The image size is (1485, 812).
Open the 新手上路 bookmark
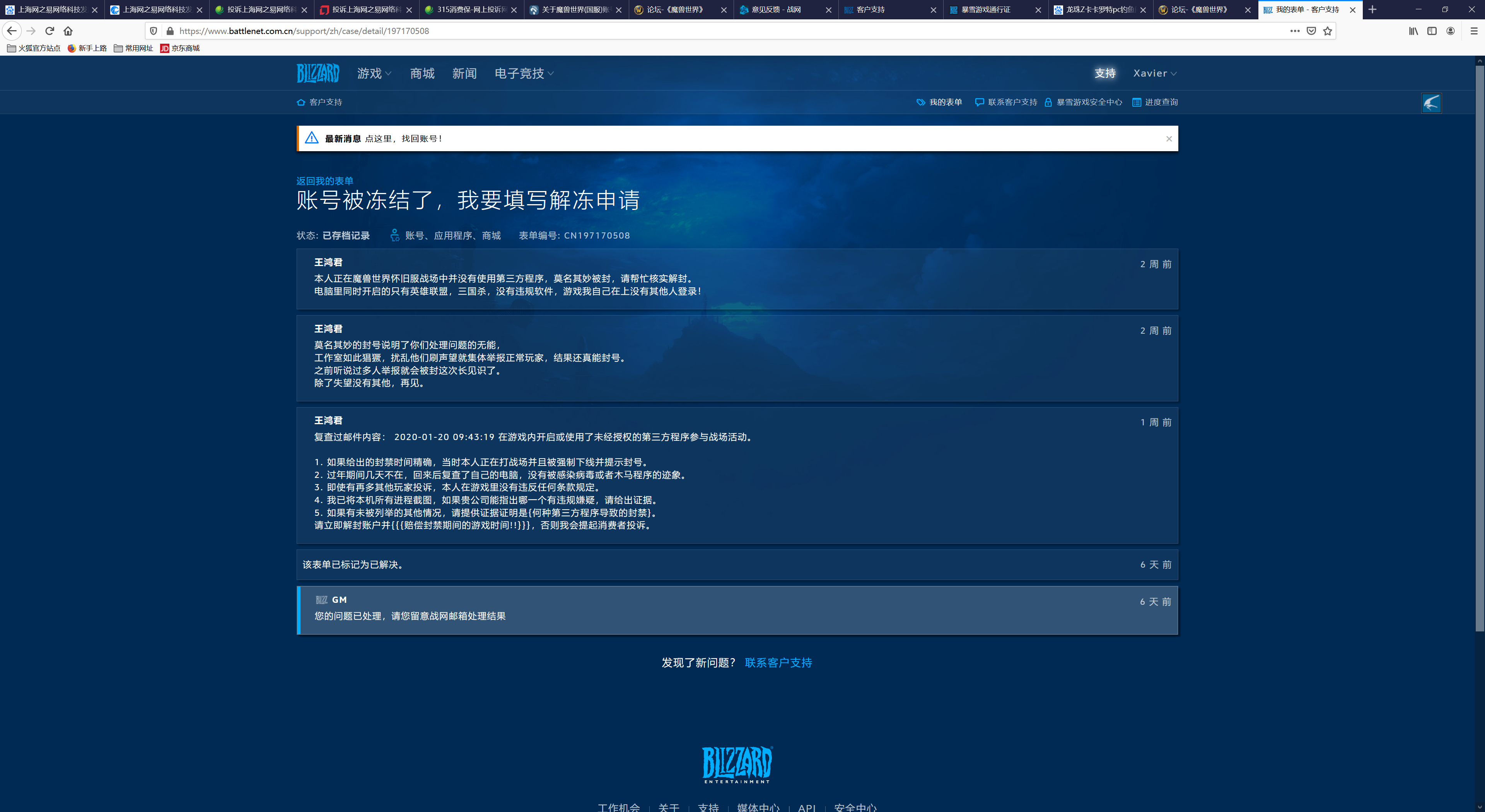[87, 48]
